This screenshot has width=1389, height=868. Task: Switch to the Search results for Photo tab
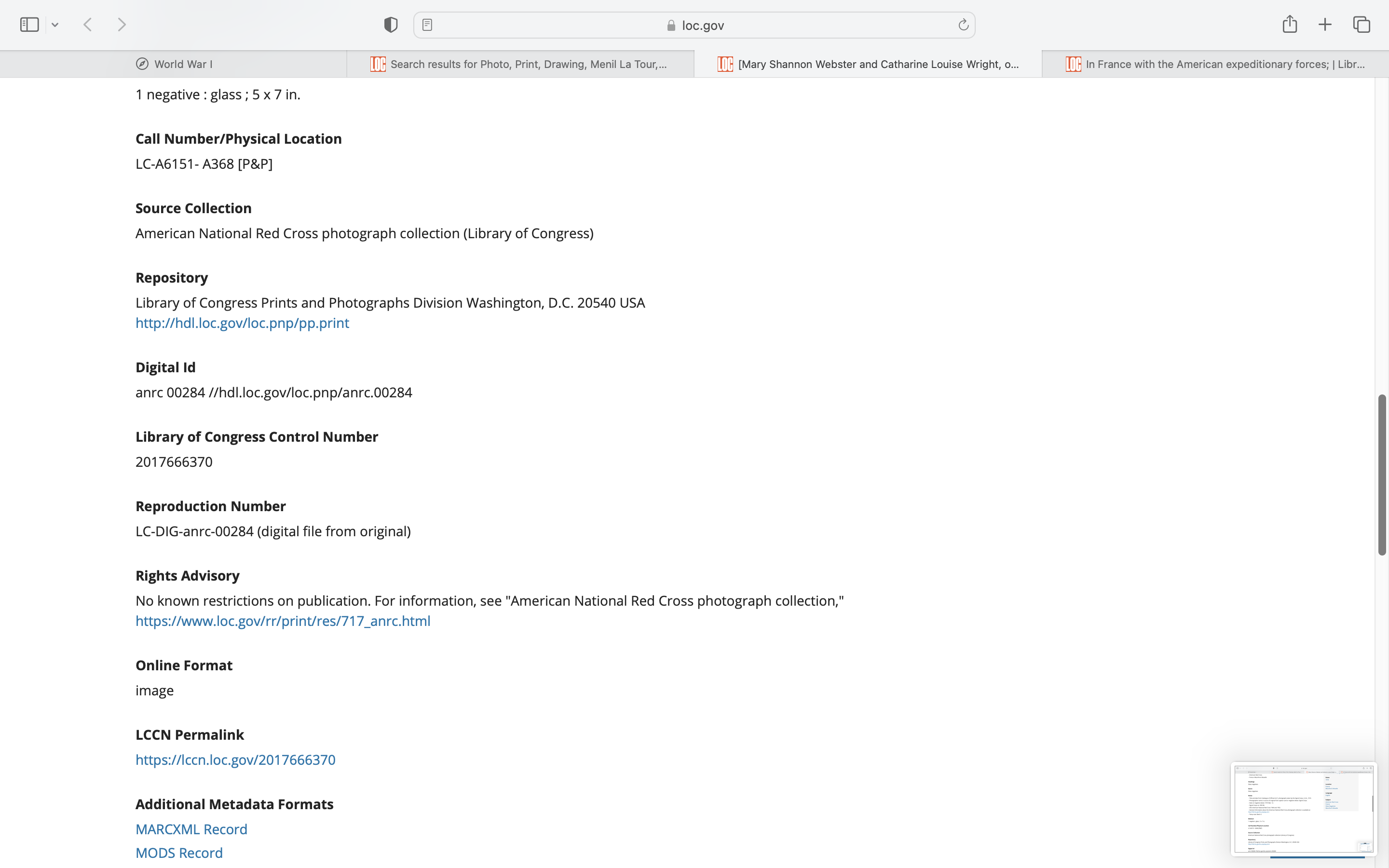520,64
